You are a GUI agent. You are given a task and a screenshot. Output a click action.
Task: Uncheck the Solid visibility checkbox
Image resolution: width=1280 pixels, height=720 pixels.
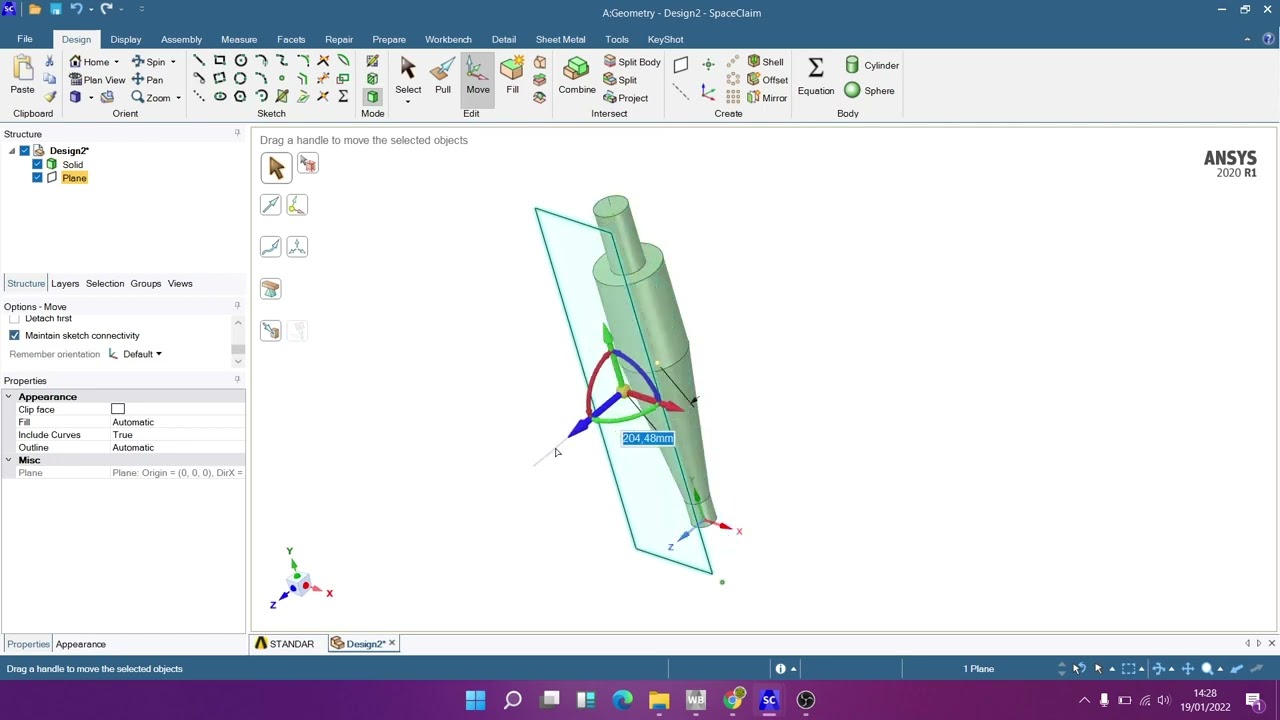pyautogui.click(x=37, y=164)
